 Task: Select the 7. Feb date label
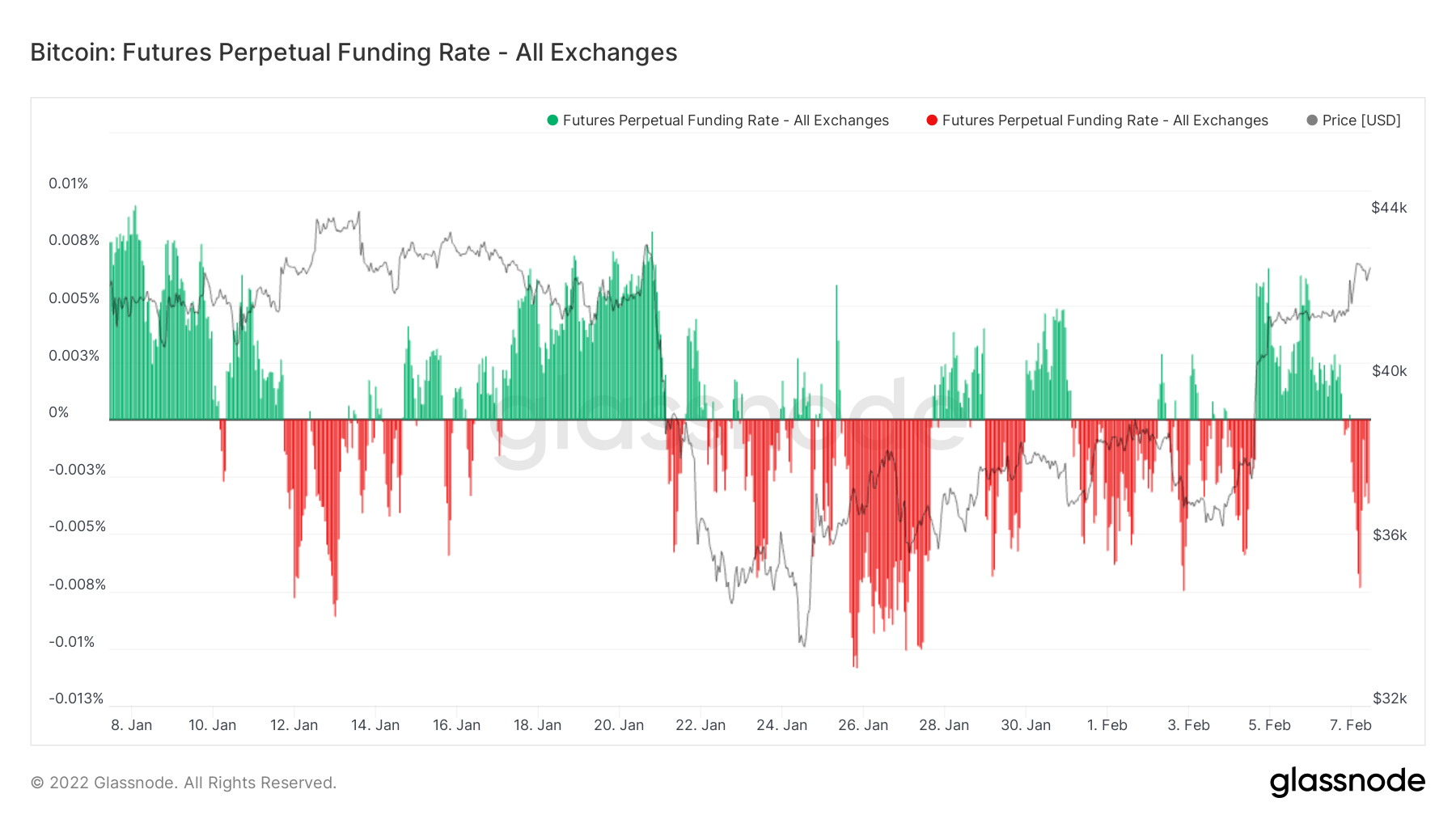[1351, 725]
